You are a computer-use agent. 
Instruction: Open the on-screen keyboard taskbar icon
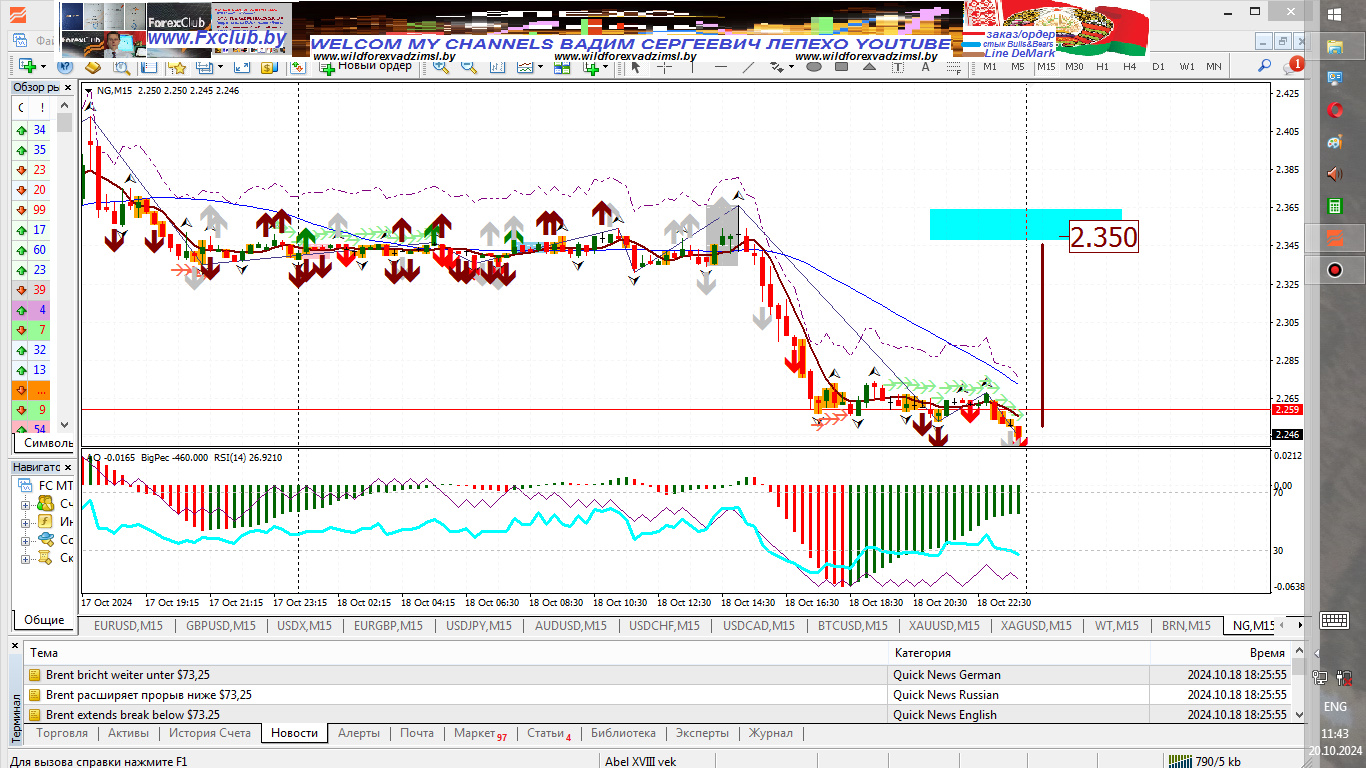1335,620
